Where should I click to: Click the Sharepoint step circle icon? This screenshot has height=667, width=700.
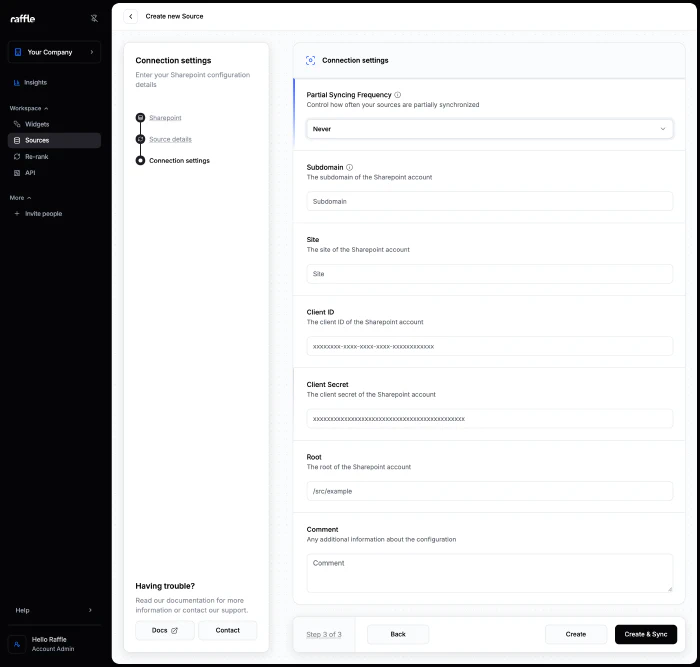140,117
